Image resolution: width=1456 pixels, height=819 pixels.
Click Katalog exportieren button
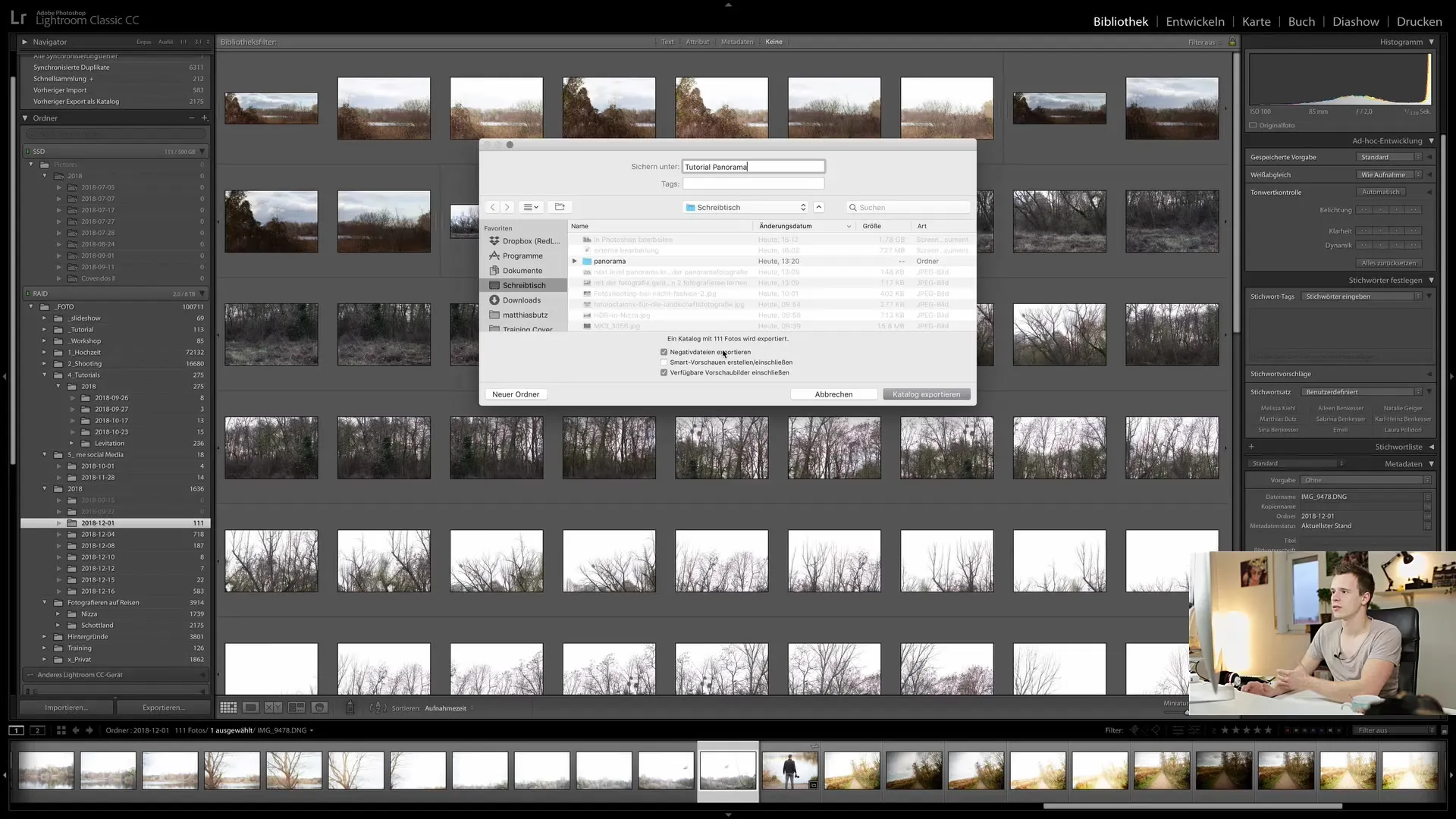(x=927, y=394)
